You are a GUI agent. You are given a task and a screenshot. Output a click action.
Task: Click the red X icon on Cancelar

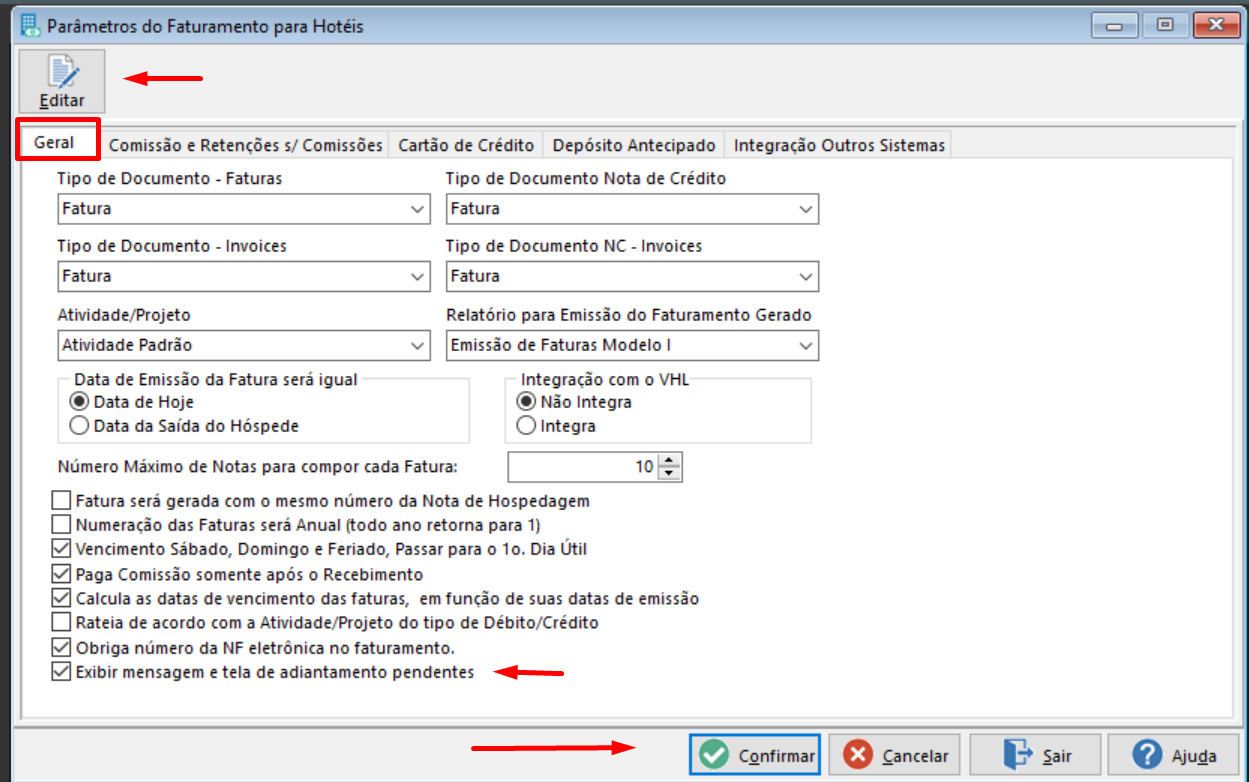click(857, 755)
